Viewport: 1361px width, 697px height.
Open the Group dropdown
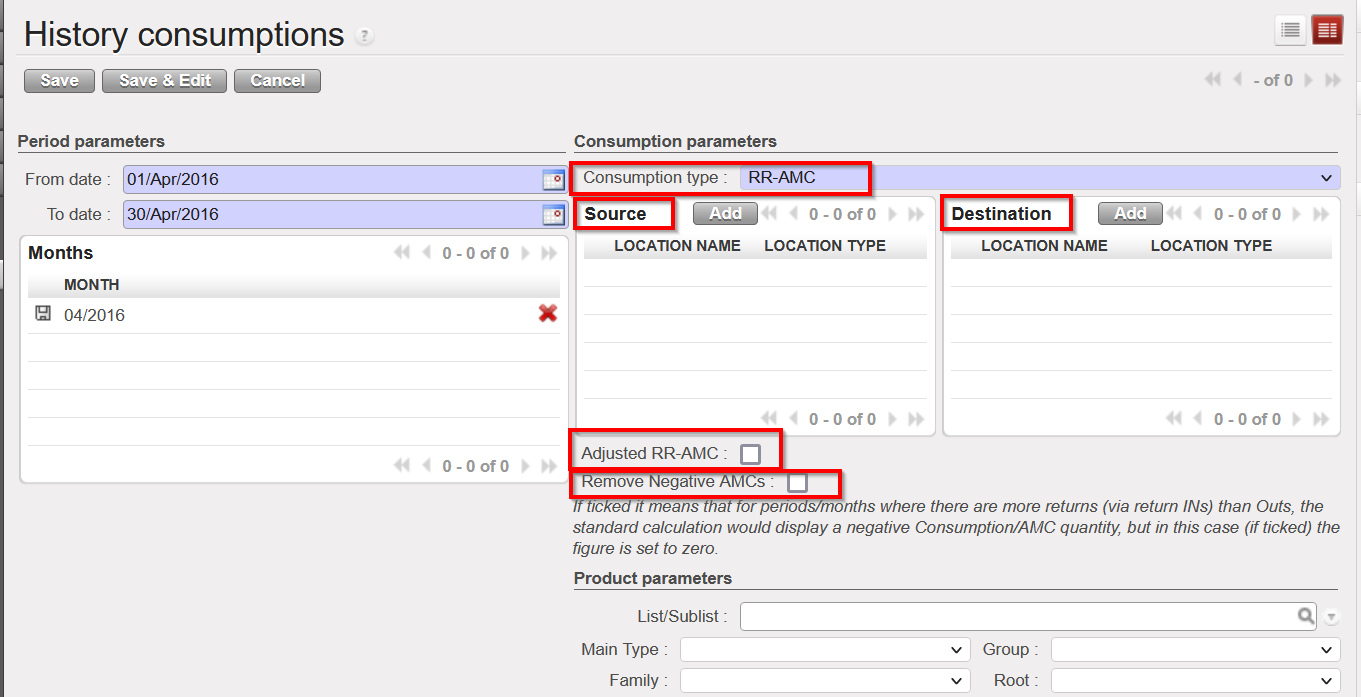[x=1194, y=650]
